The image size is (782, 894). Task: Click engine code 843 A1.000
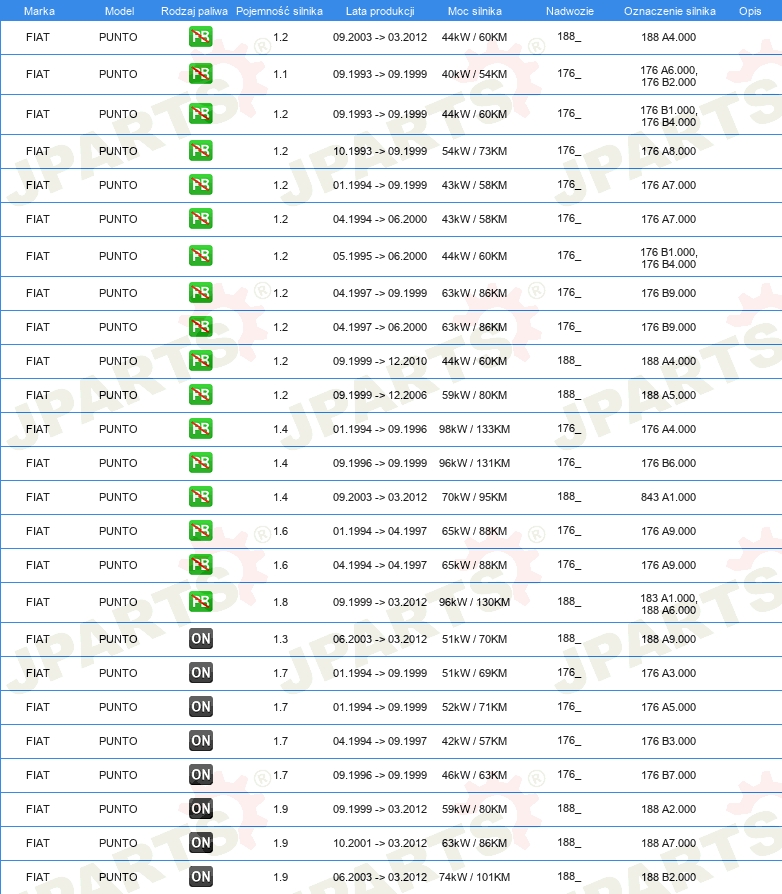669,497
